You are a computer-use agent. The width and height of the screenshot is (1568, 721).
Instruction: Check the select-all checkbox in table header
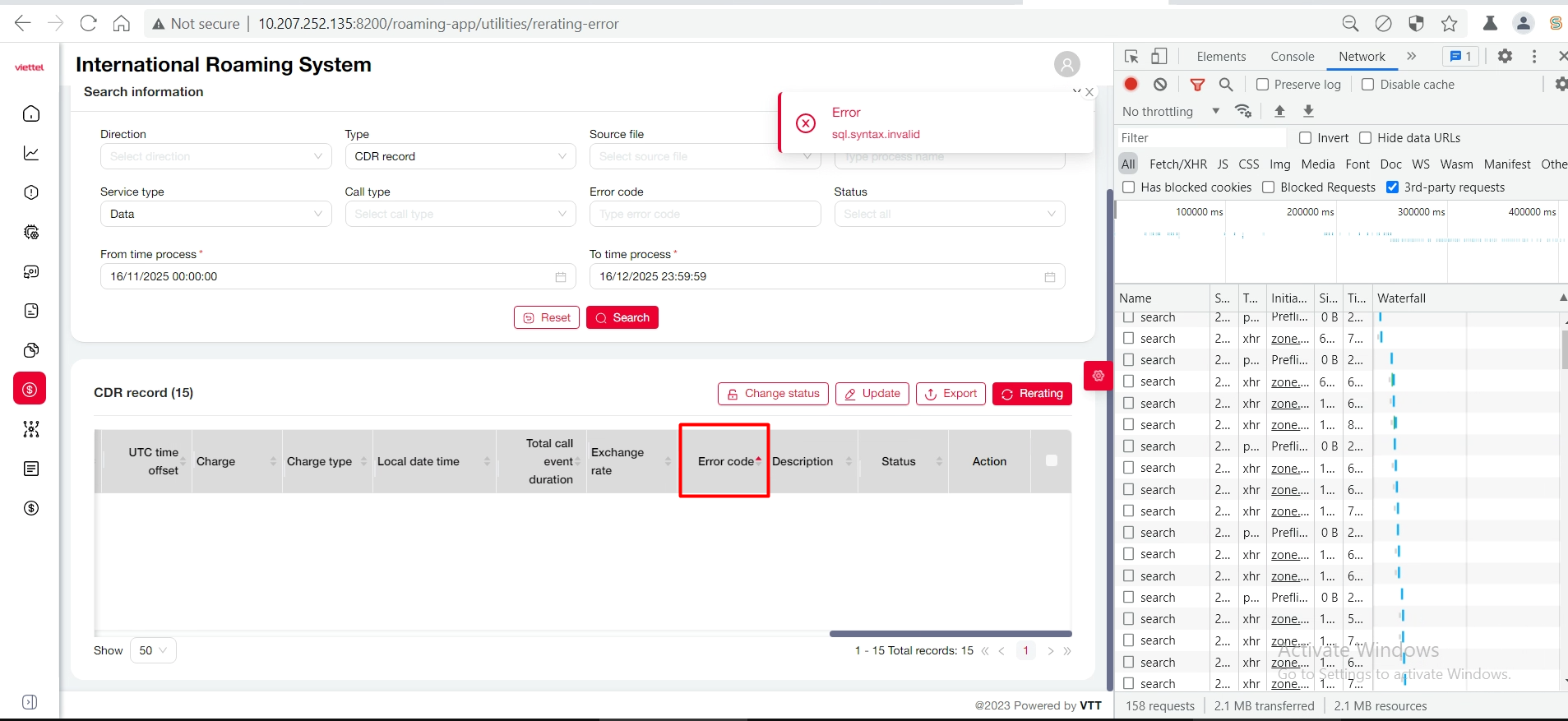[1051, 460]
